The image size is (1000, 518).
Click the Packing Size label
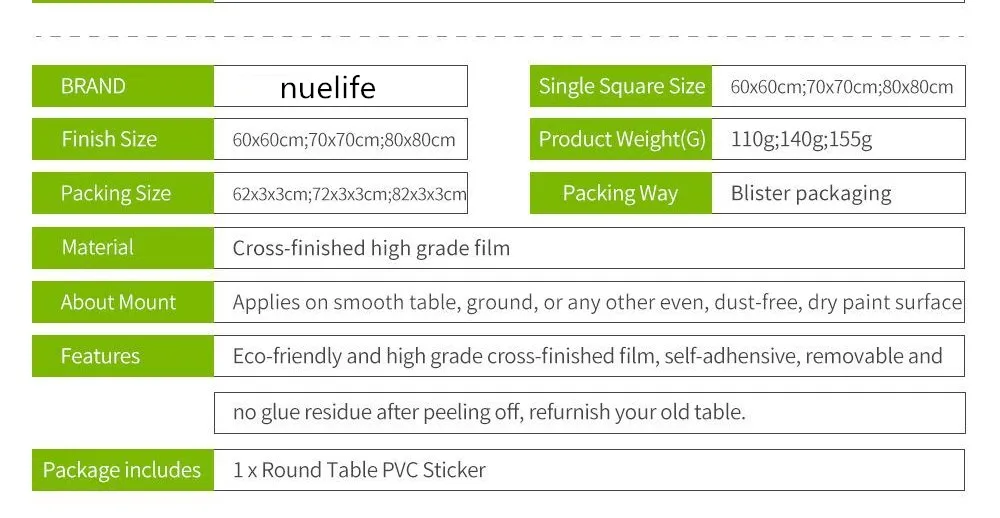tap(122, 193)
